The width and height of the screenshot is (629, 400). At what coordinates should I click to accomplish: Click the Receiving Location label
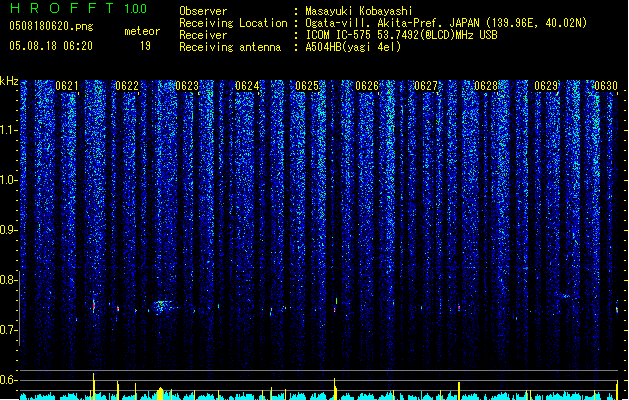[233, 23]
